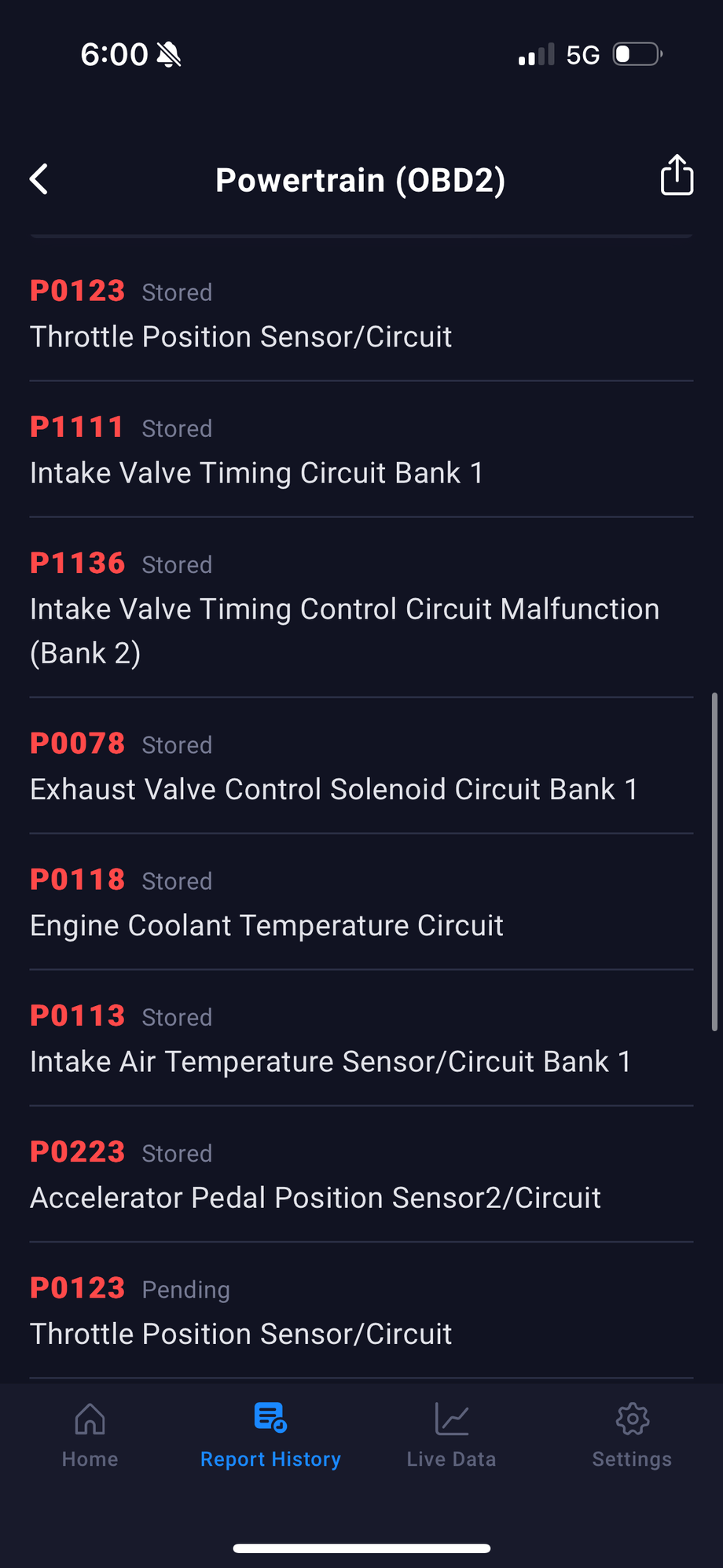Select the Report History tab label
Viewport: 723px width, 1568px height.
click(x=270, y=1459)
